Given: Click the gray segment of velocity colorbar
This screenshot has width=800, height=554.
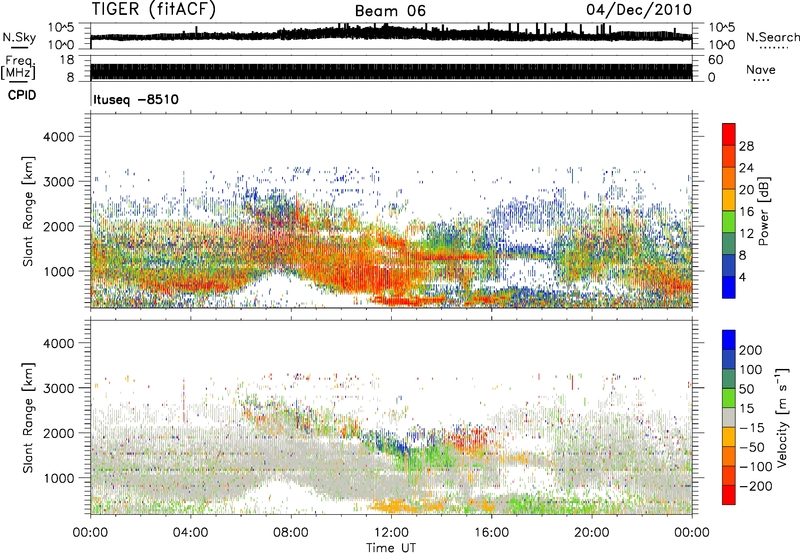Looking at the screenshot, I should coord(729,417).
